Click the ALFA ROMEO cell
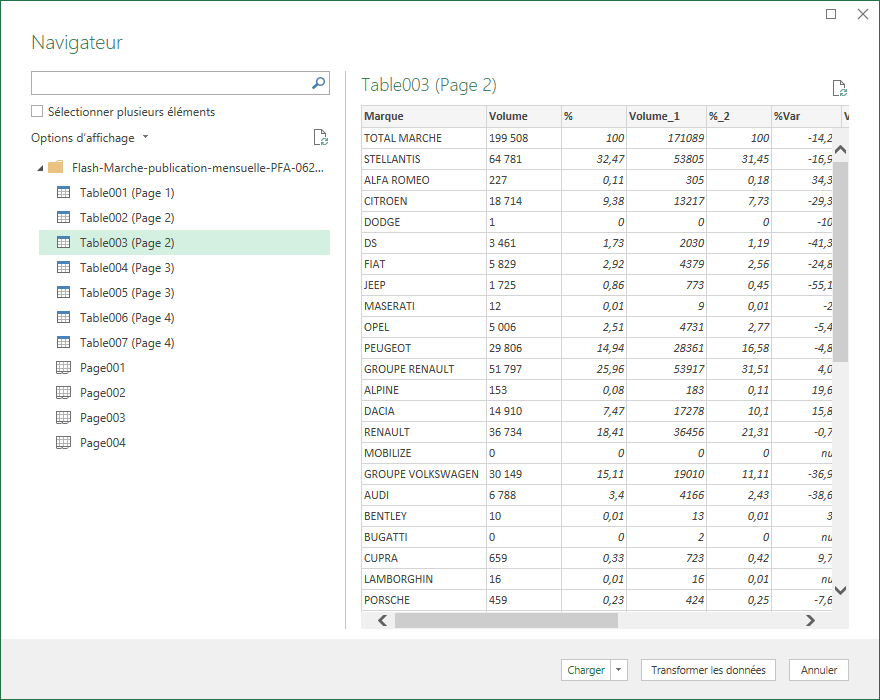This screenshot has height=700, width=880. [x=424, y=180]
